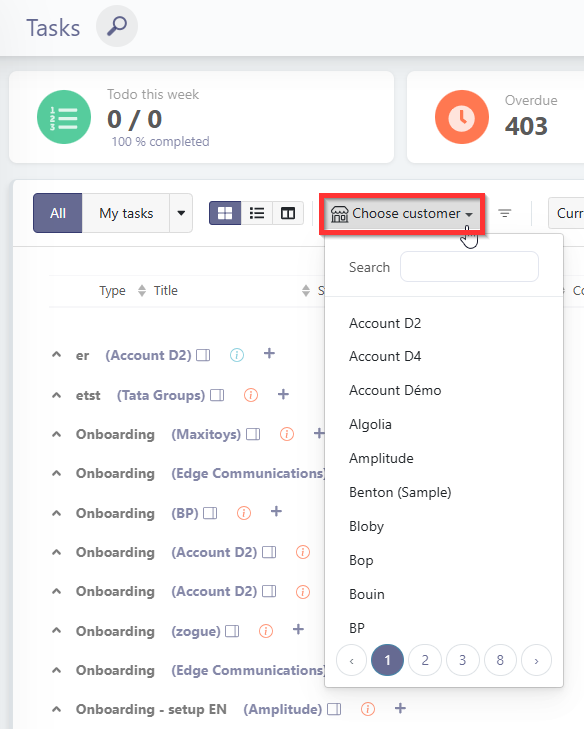Open side panel icon for Onboarding (Maxitoys)
The image size is (584, 729).
point(253,434)
